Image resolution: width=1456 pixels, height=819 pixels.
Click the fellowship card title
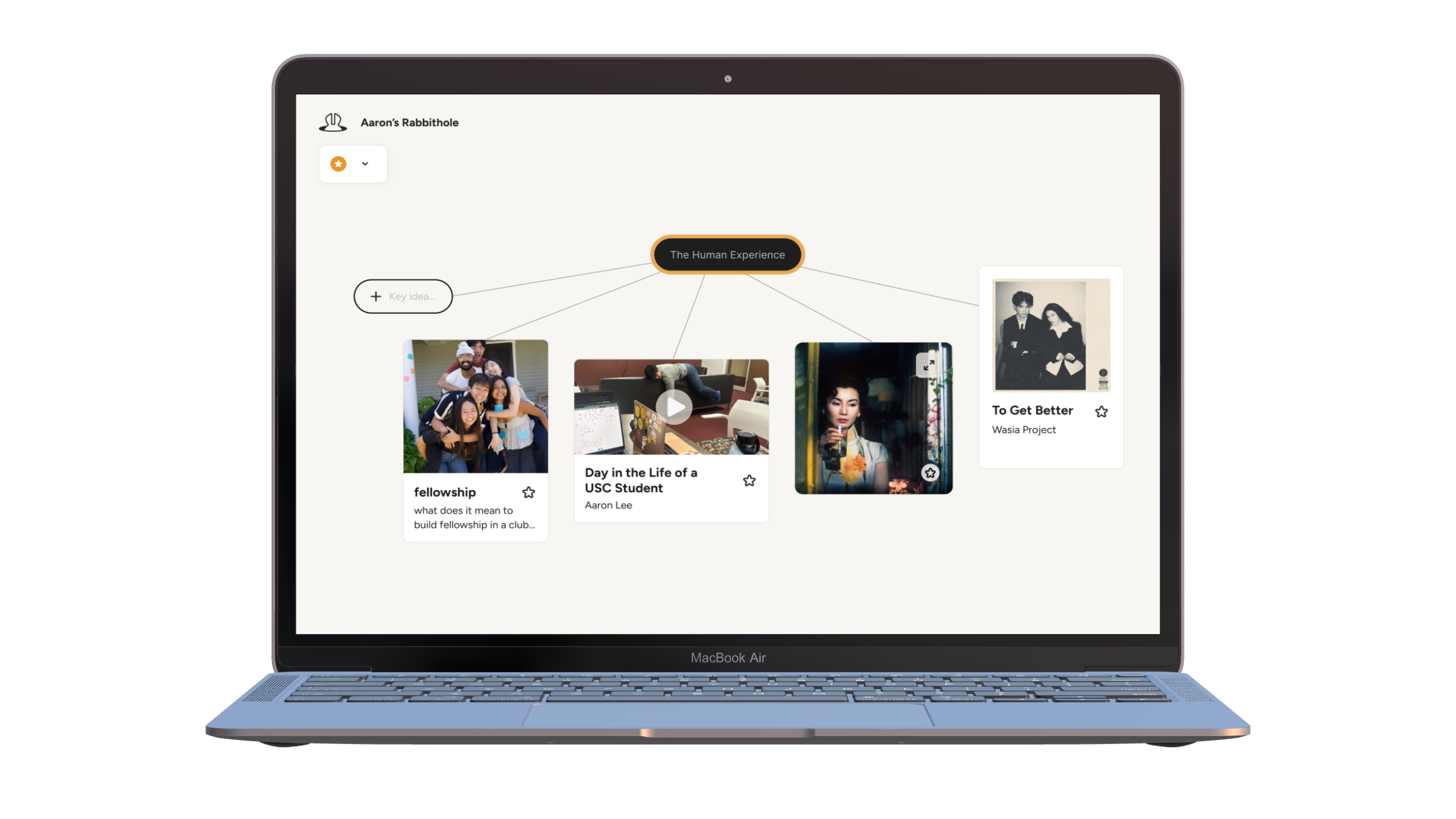[x=445, y=492]
